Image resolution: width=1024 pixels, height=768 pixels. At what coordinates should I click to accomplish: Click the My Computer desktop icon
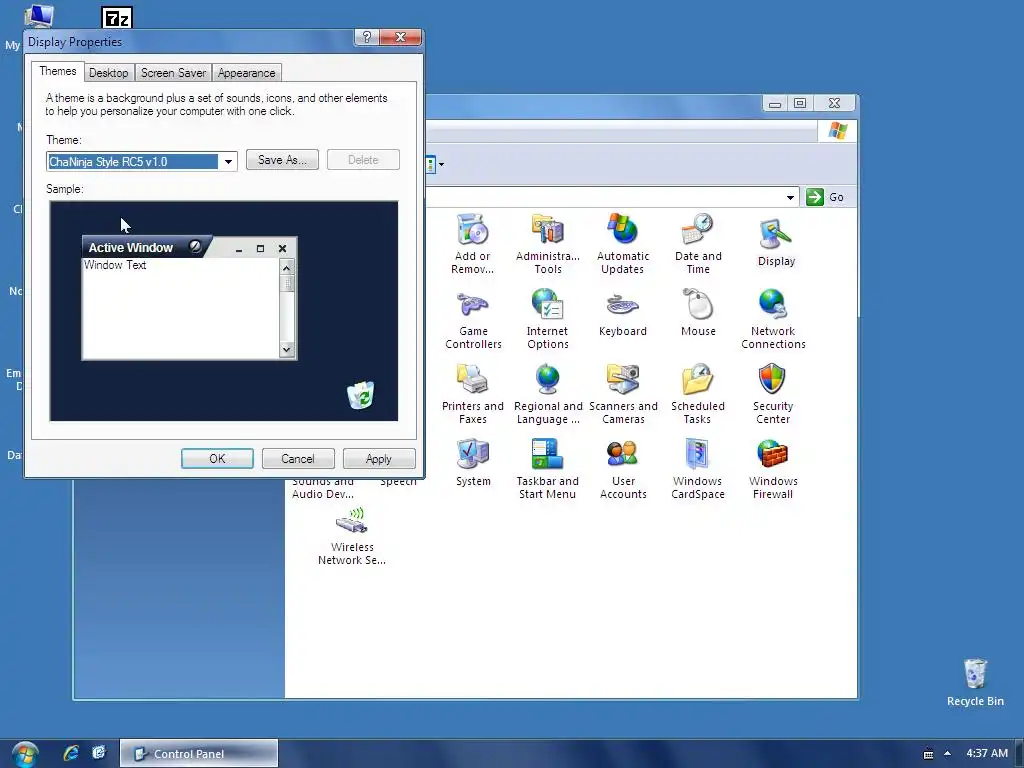[37, 18]
